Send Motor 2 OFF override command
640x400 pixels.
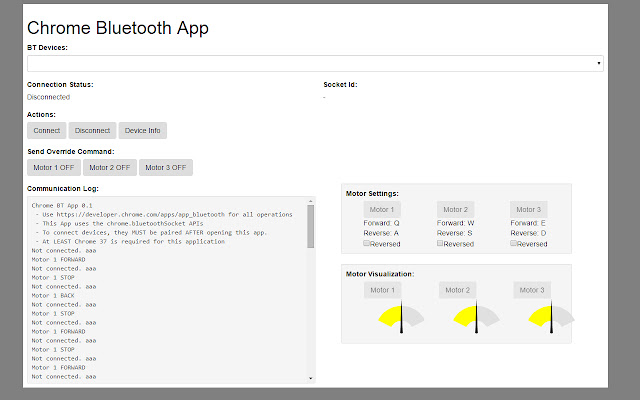pyautogui.click(x=110, y=167)
